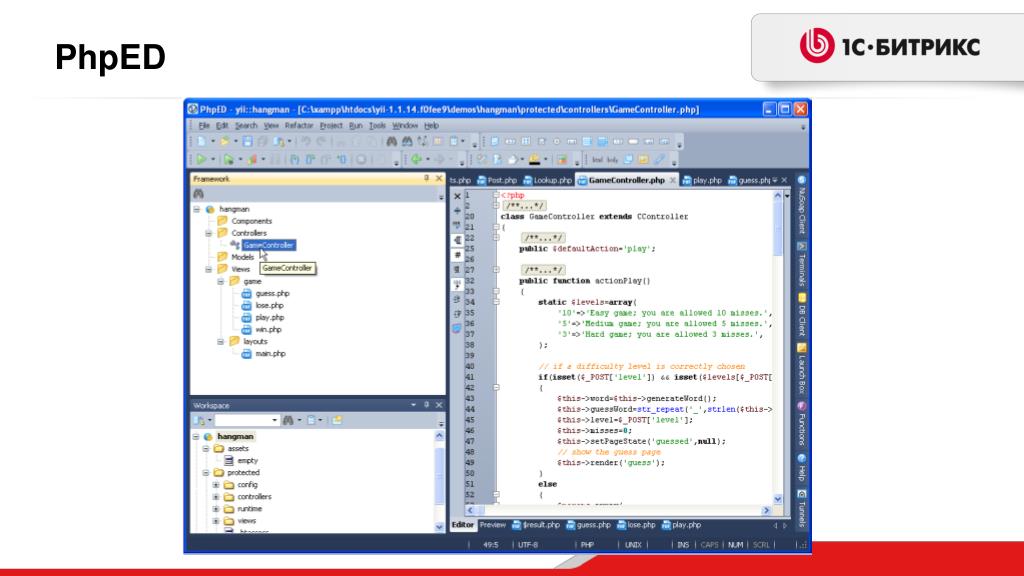Screen dimensions: 1024x576
Task: Click the X icon in editor gutter toolbar
Action: [x=457, y=196]
